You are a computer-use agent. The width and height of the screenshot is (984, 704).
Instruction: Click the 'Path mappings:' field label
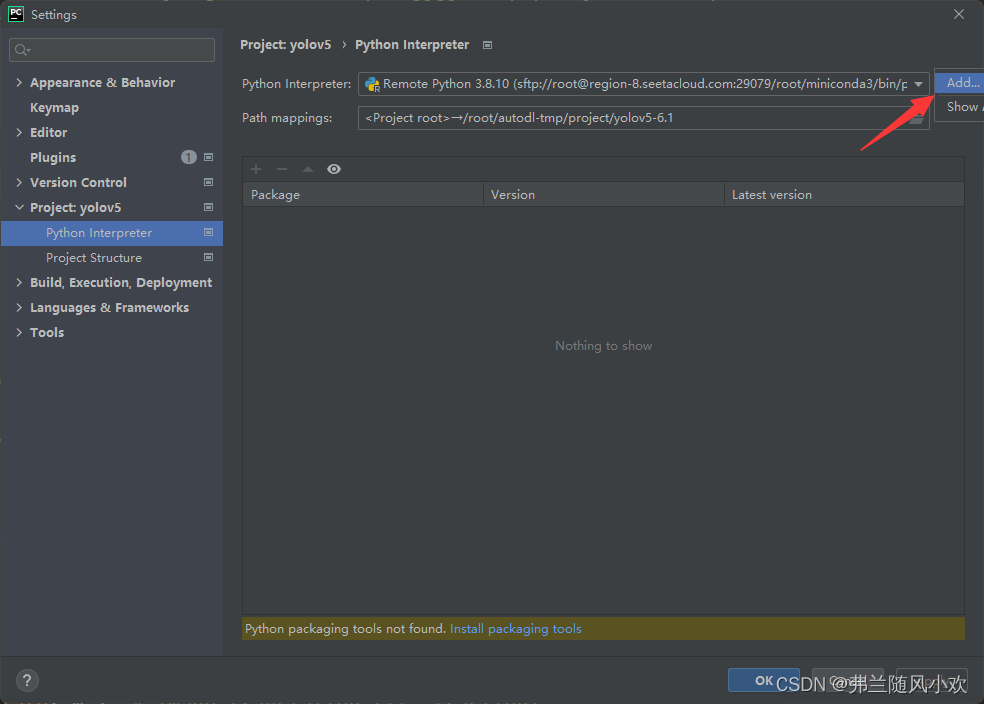(287, 118)
